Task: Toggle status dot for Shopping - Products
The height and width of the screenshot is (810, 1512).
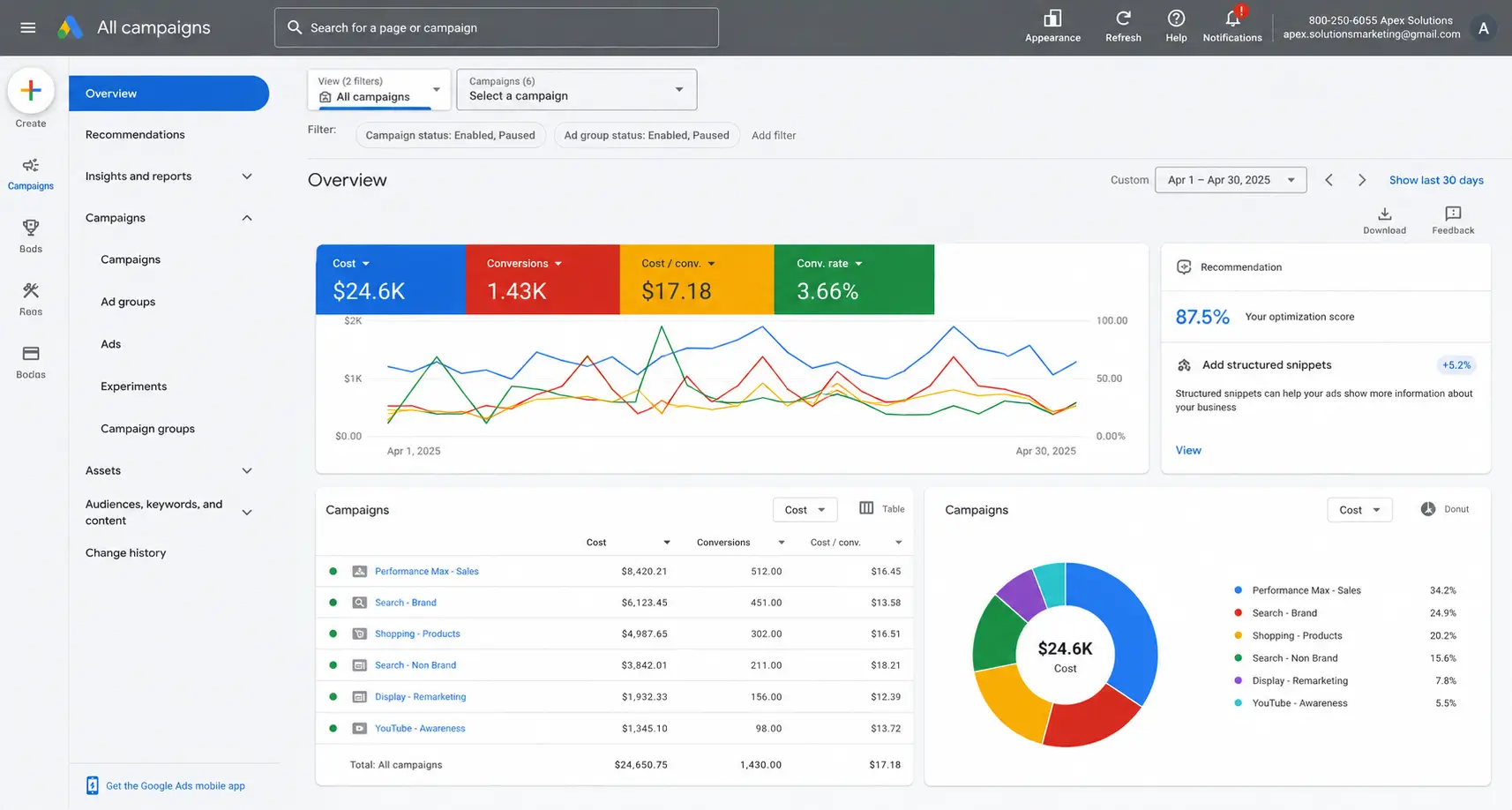Action: 333,634
